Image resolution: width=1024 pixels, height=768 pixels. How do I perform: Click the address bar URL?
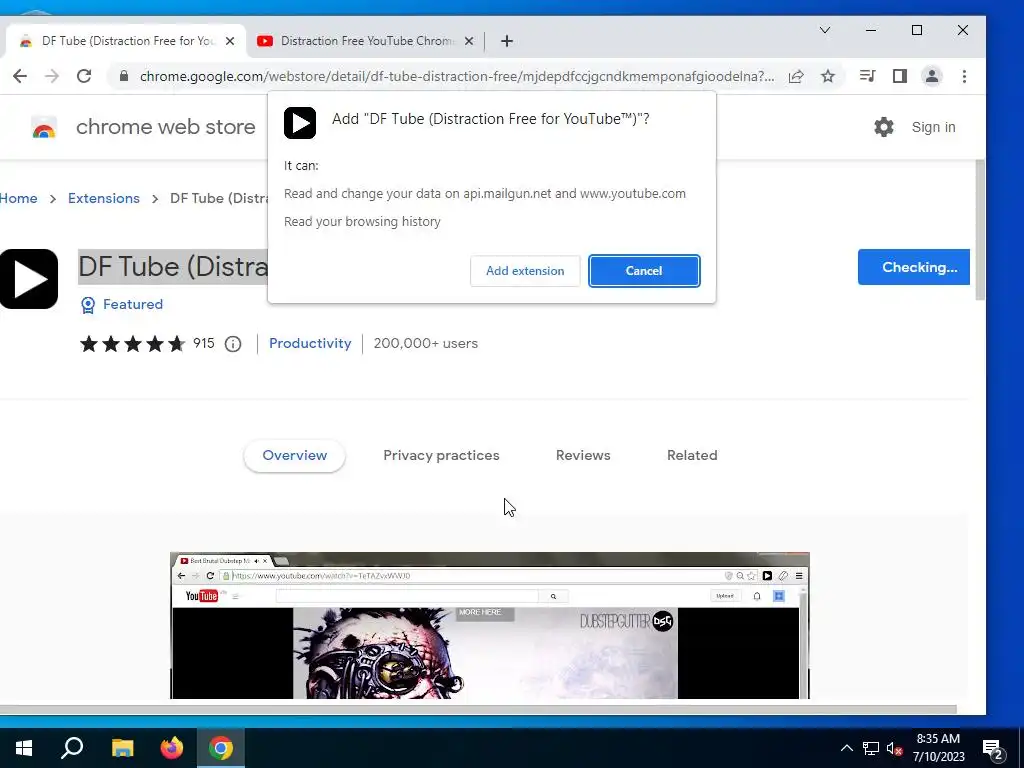tap(457, 76)
